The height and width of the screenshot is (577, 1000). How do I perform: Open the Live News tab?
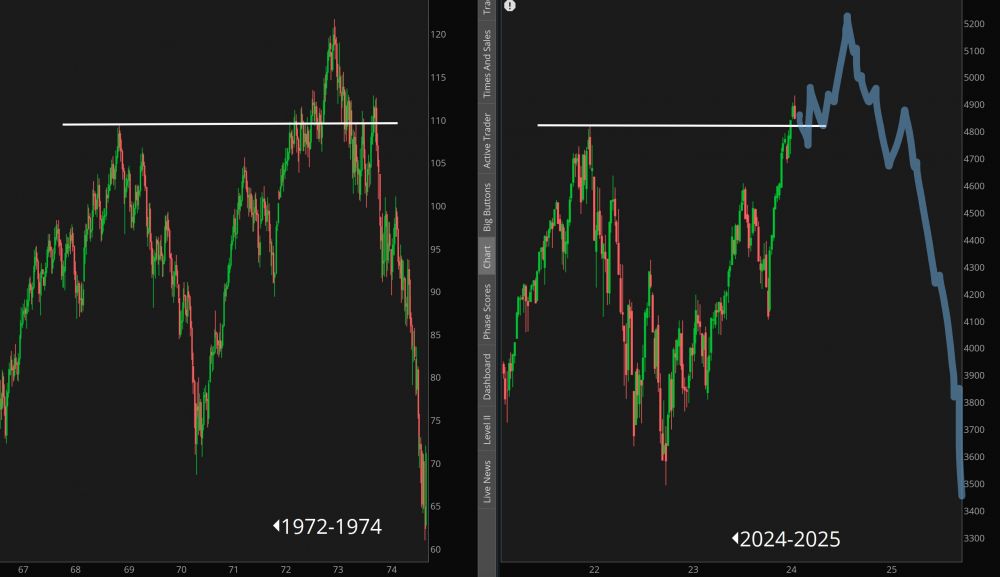click(487, 482)
